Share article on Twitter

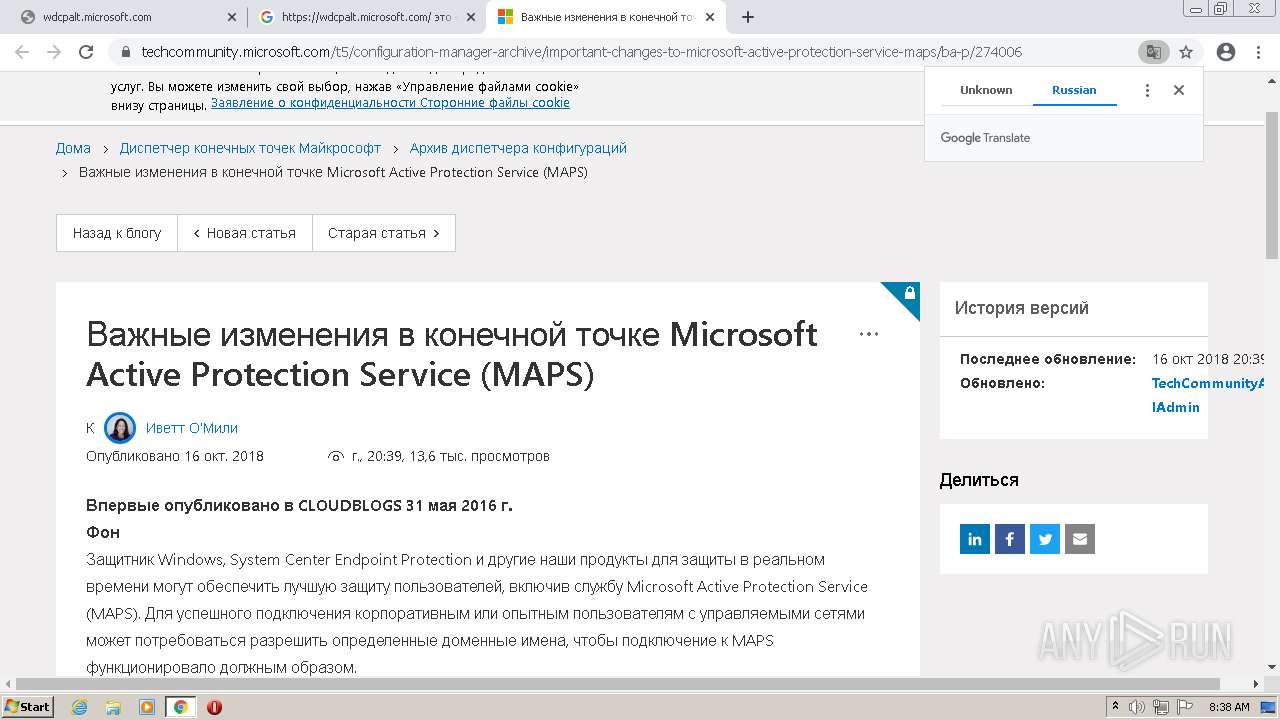click(x=1045, y=539)
